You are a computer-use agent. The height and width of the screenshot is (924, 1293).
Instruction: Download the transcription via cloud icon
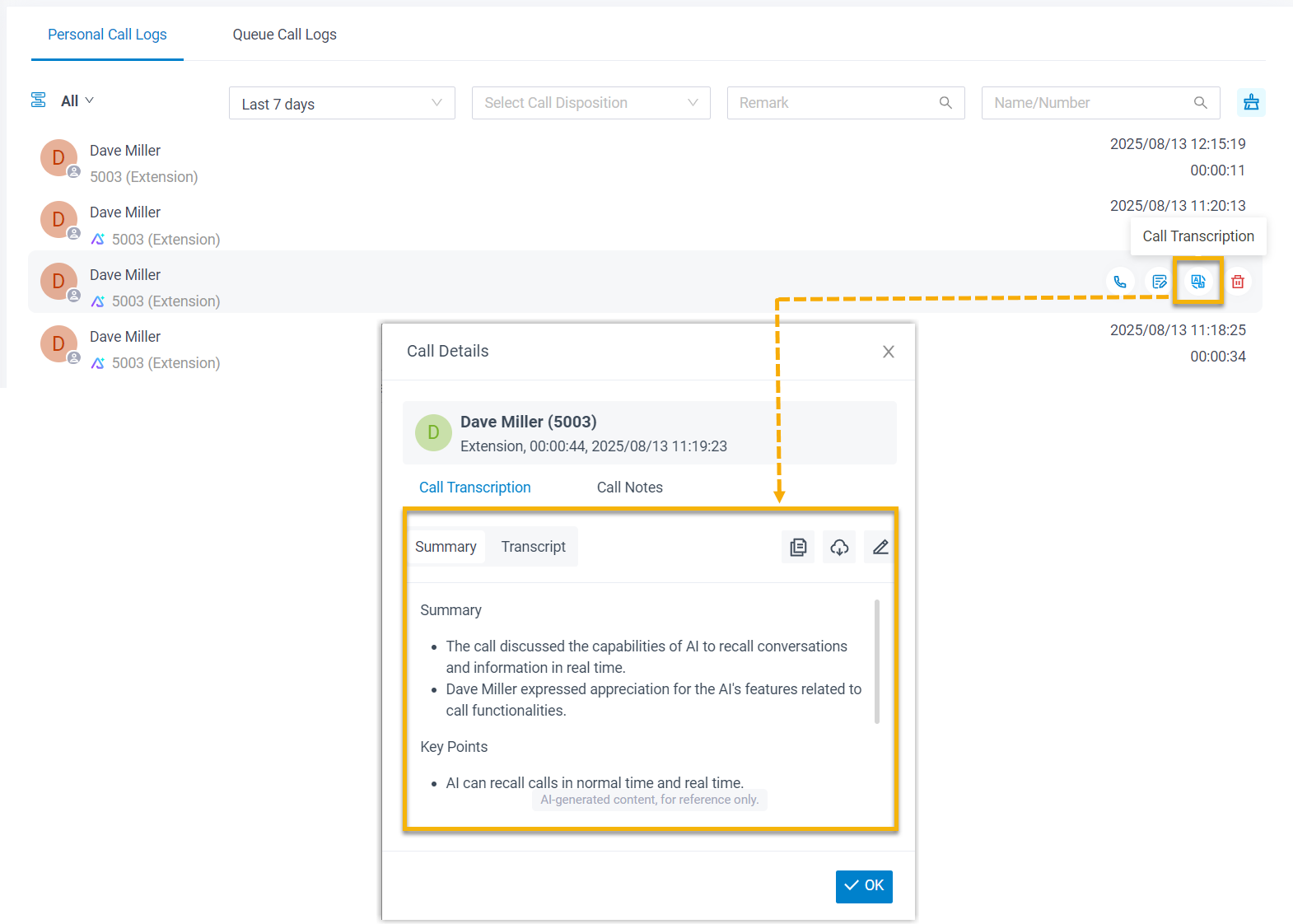[x=838, y=547]
